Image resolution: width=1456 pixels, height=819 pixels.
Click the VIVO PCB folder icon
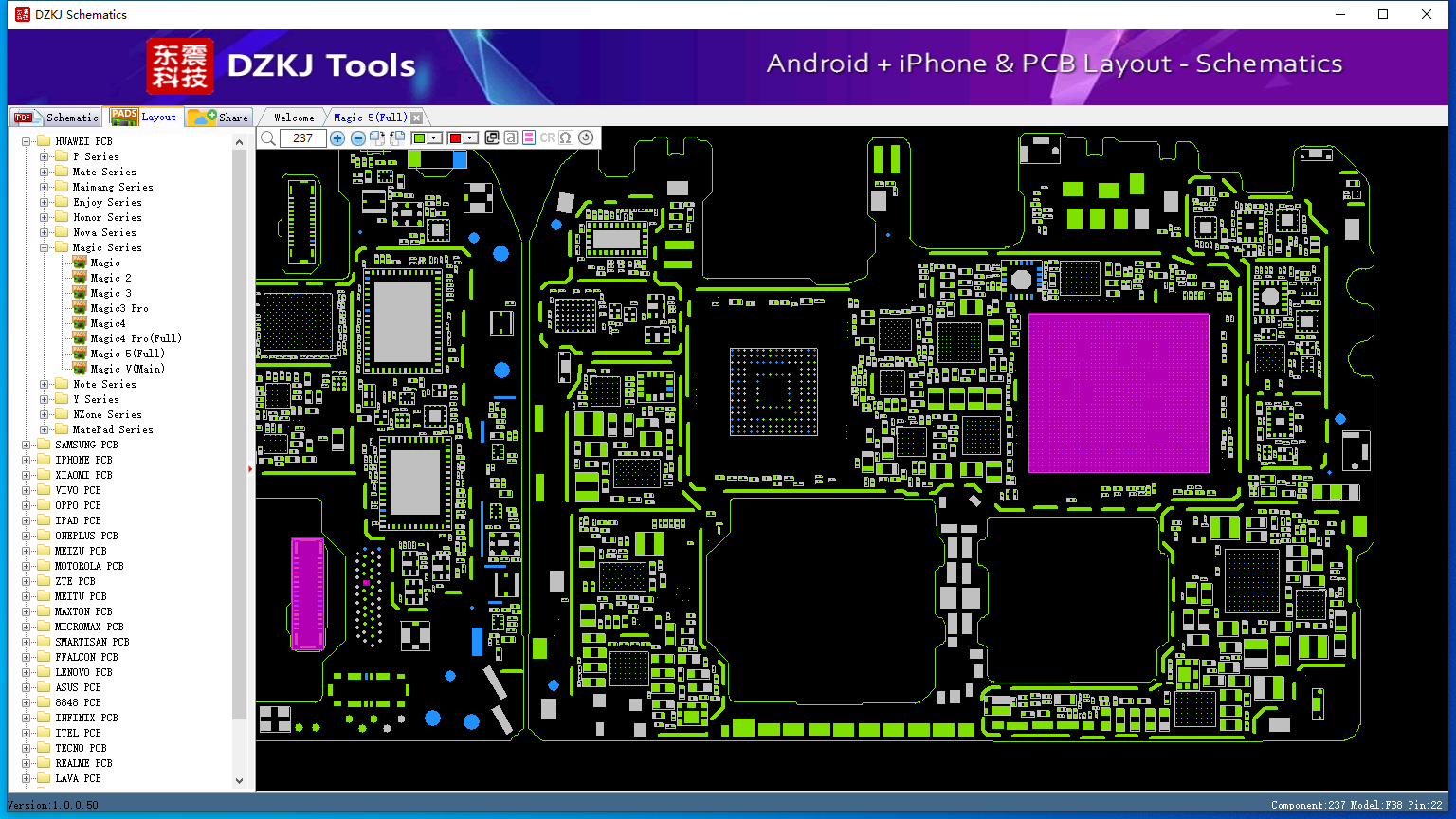(44, 490)
